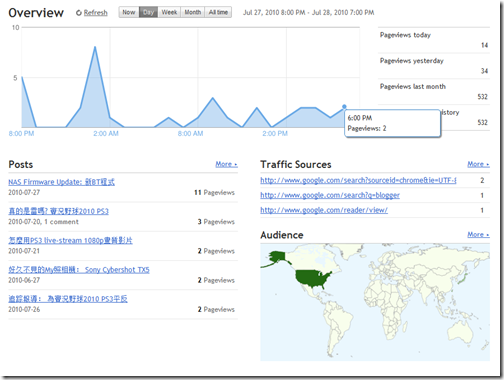Select the Now time range tab

[x=129, y=12]
